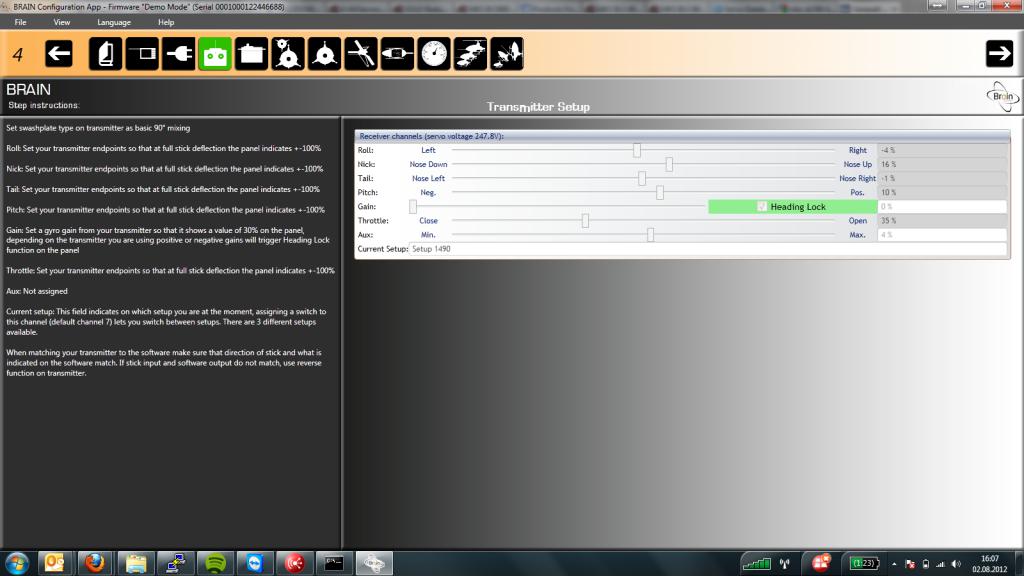
Task: Open the transmitter setup step (green icon)
Action: tap(214, 54)
